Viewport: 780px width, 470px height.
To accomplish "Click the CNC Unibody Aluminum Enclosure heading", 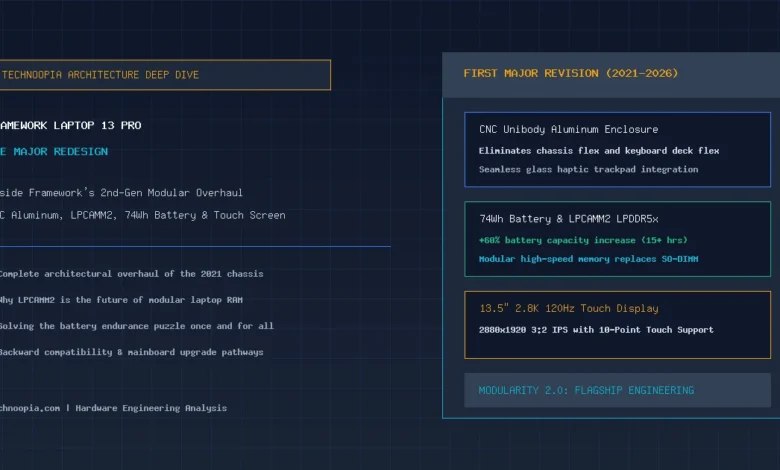I will [x=569, y=129].
